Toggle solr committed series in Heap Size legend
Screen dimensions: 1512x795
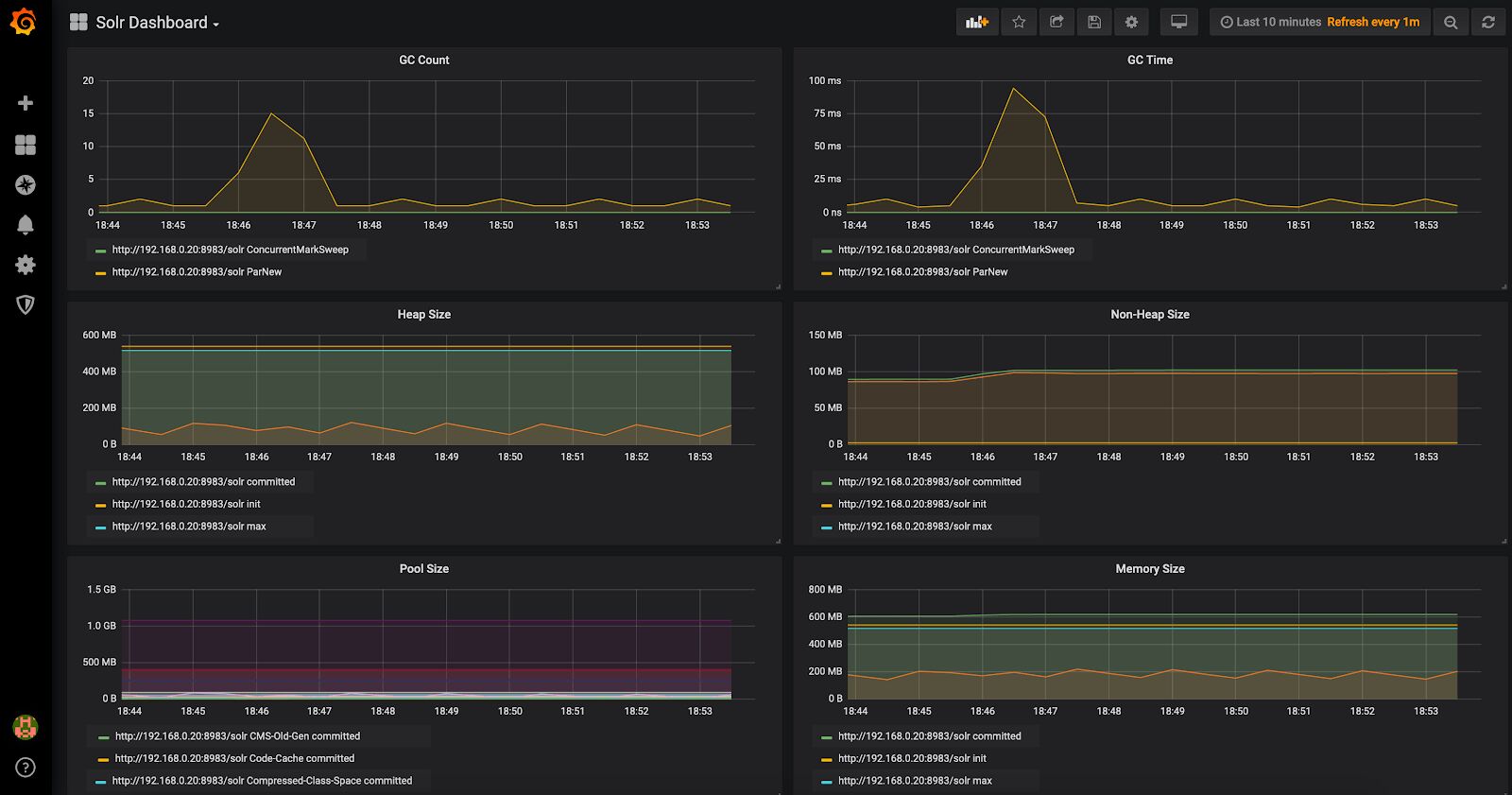point(203,481)
